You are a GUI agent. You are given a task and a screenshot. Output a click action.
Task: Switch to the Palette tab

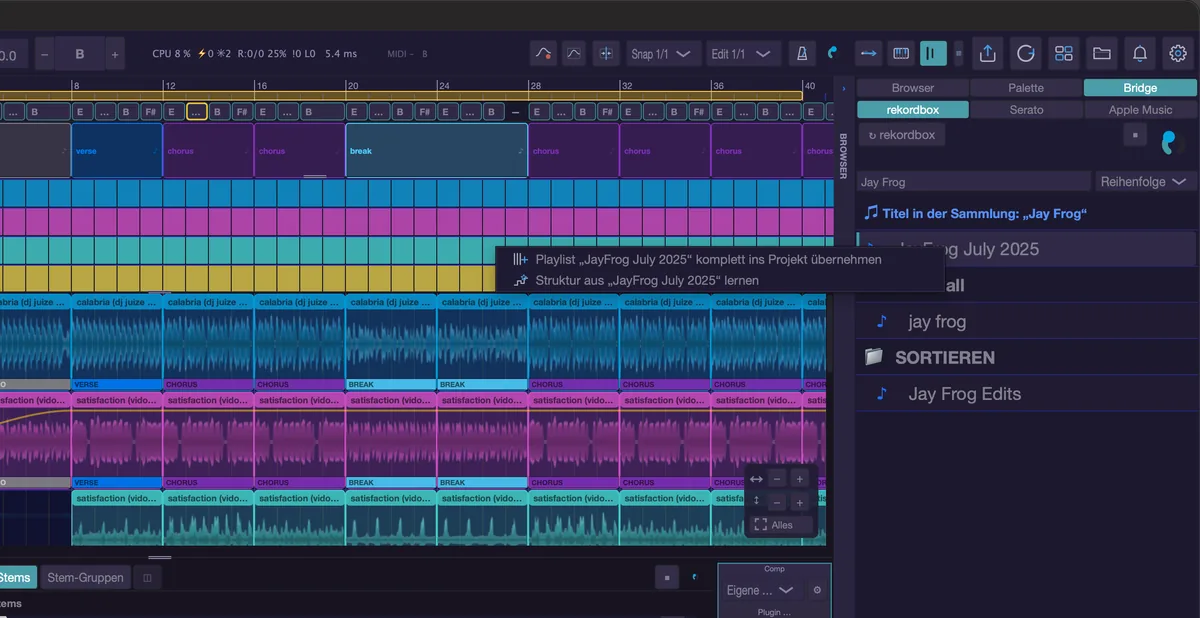click(x=1026, y=88)
